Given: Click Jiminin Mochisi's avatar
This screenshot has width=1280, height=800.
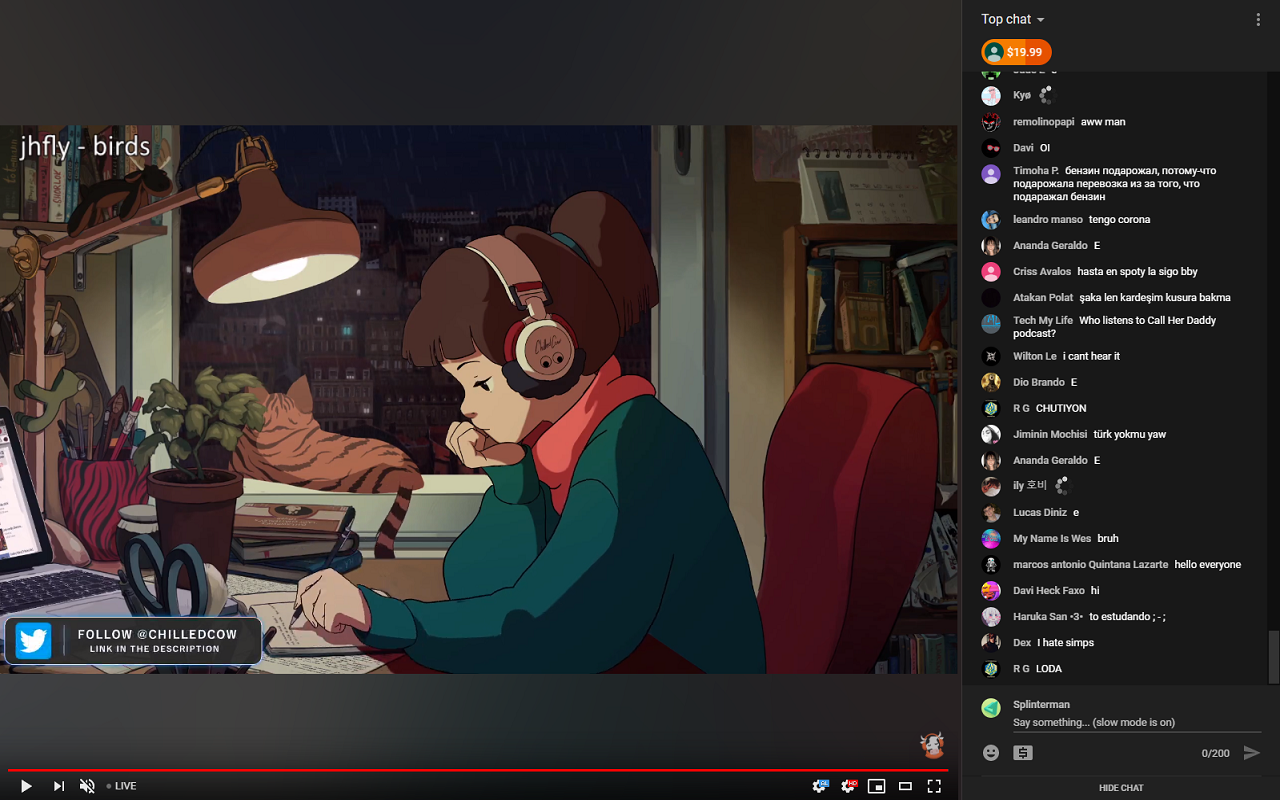Looking at the screenshot, I should [991, 434].
